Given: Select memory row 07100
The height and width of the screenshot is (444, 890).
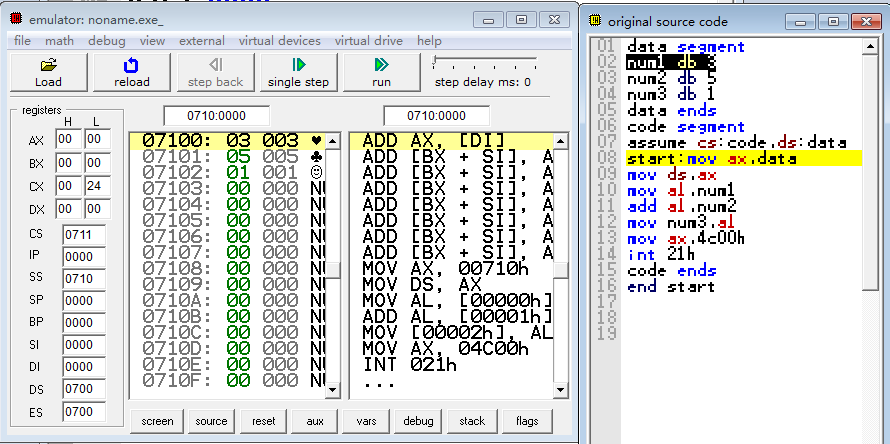Looking at the screenshot, I should coord(228,140).
